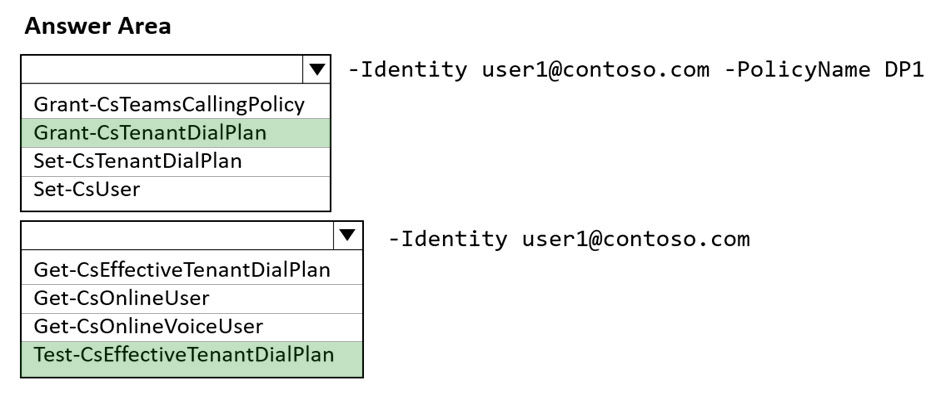Select the Get-CsOnlineVoiceUser option
946x401 pixels.
tap(192, 326)
